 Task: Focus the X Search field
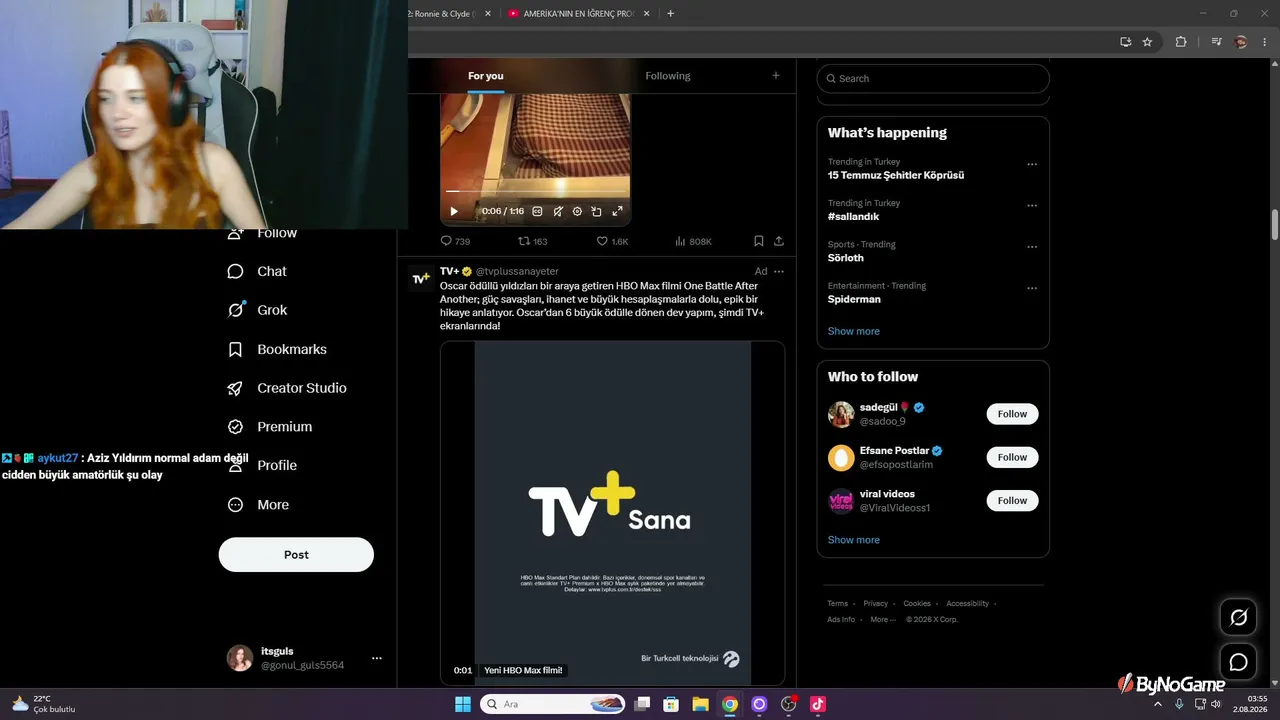pos(933,78)
